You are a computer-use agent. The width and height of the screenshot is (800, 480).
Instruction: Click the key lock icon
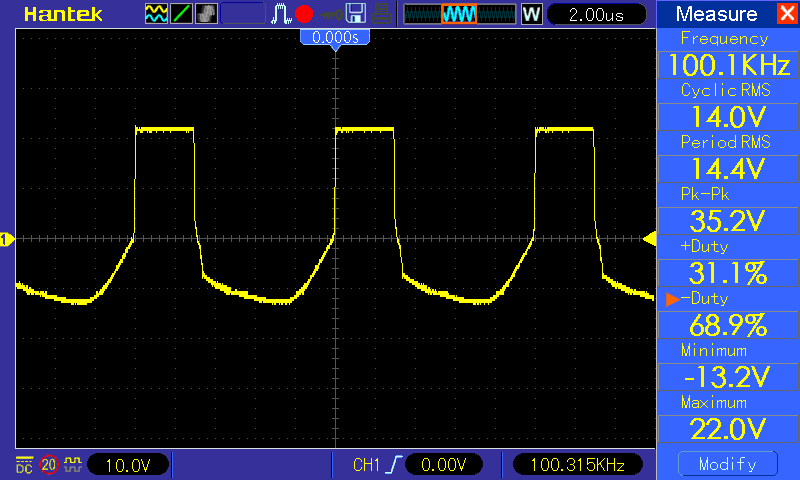point(332,14)
